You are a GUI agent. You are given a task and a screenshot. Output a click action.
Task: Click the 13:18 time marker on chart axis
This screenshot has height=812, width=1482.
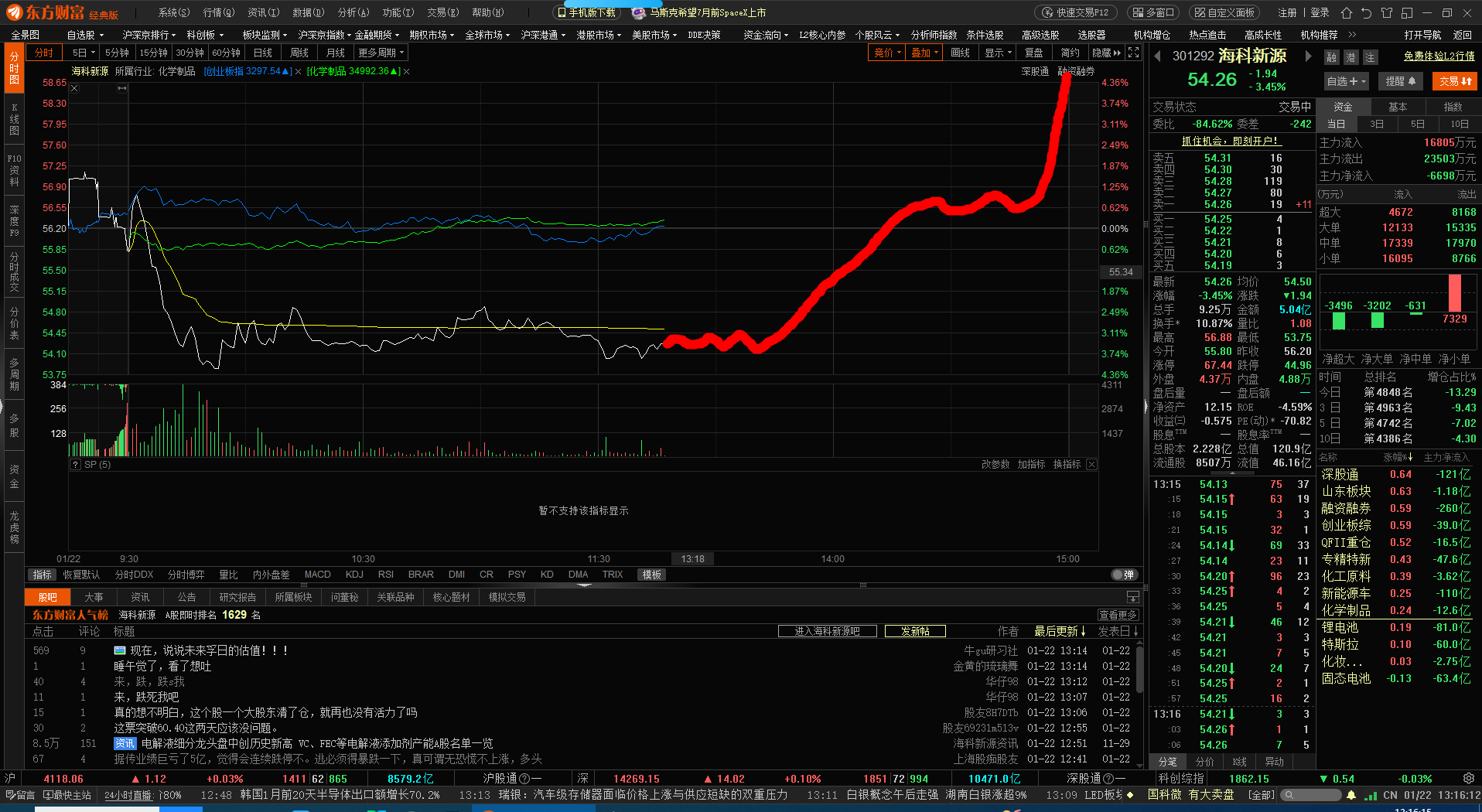tap(692, 558)
